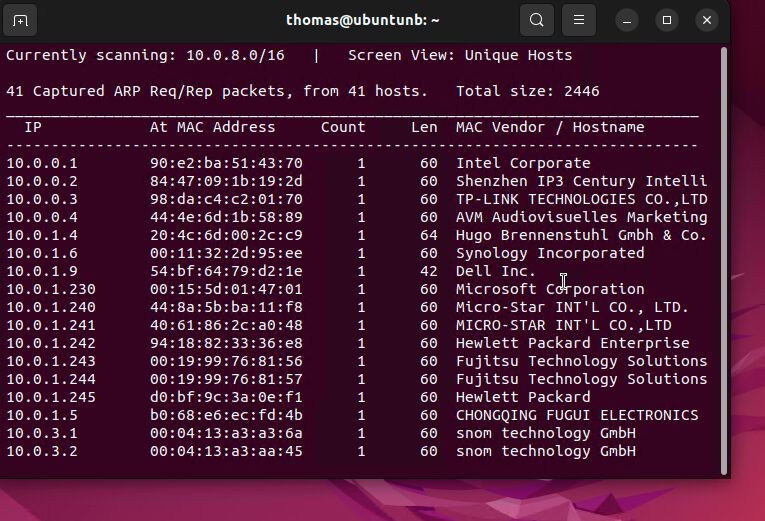Click MAC address 00:04:13:a3:a3:6a
The image size is (765, 521).
click(x=226, y=433)
